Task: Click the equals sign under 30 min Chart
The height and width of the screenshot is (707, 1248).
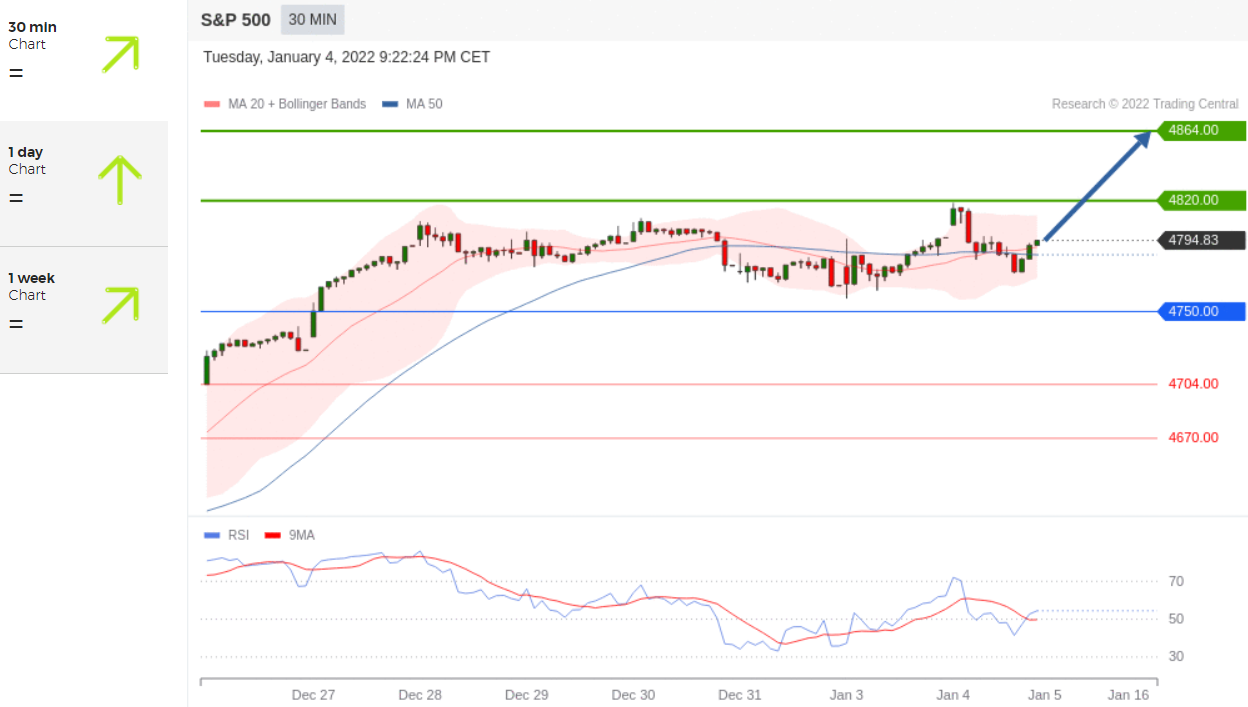Action: [16, 73]
